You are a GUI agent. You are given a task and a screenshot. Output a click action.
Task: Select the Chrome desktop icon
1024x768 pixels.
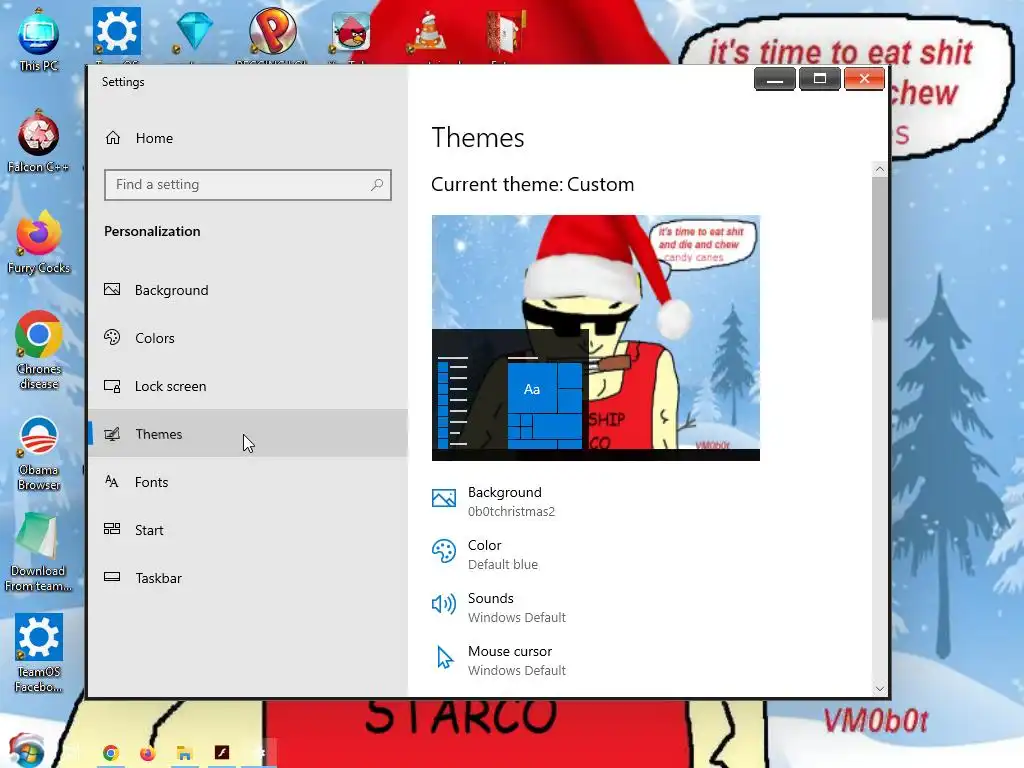coord(39,350)
